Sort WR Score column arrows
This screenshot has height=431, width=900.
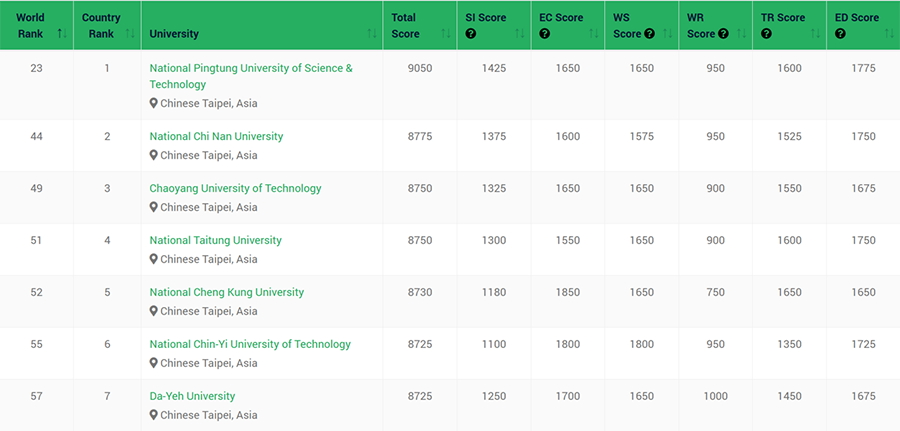click(x=742, y=34)
